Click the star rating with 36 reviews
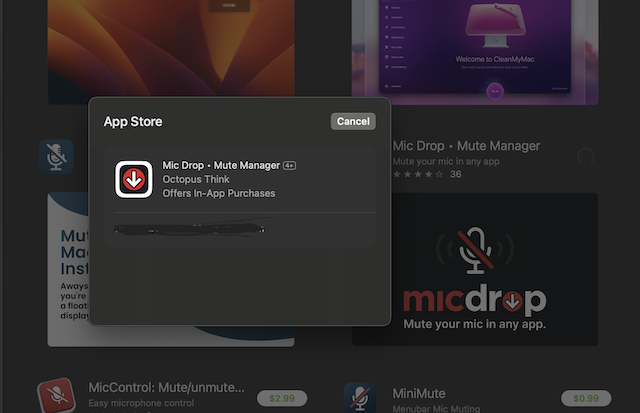 click(x=427, y=174)
